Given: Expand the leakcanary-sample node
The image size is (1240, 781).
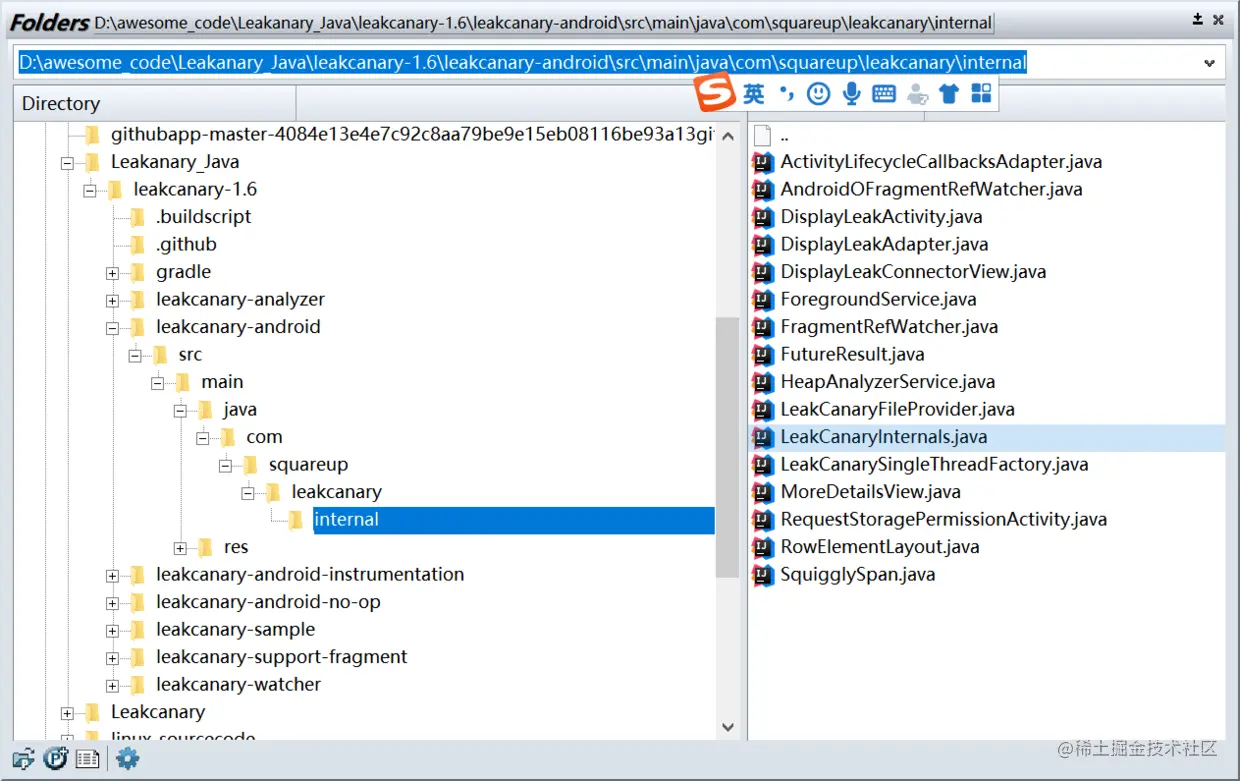Looking at the screenshot, I should tap(112, 631).
